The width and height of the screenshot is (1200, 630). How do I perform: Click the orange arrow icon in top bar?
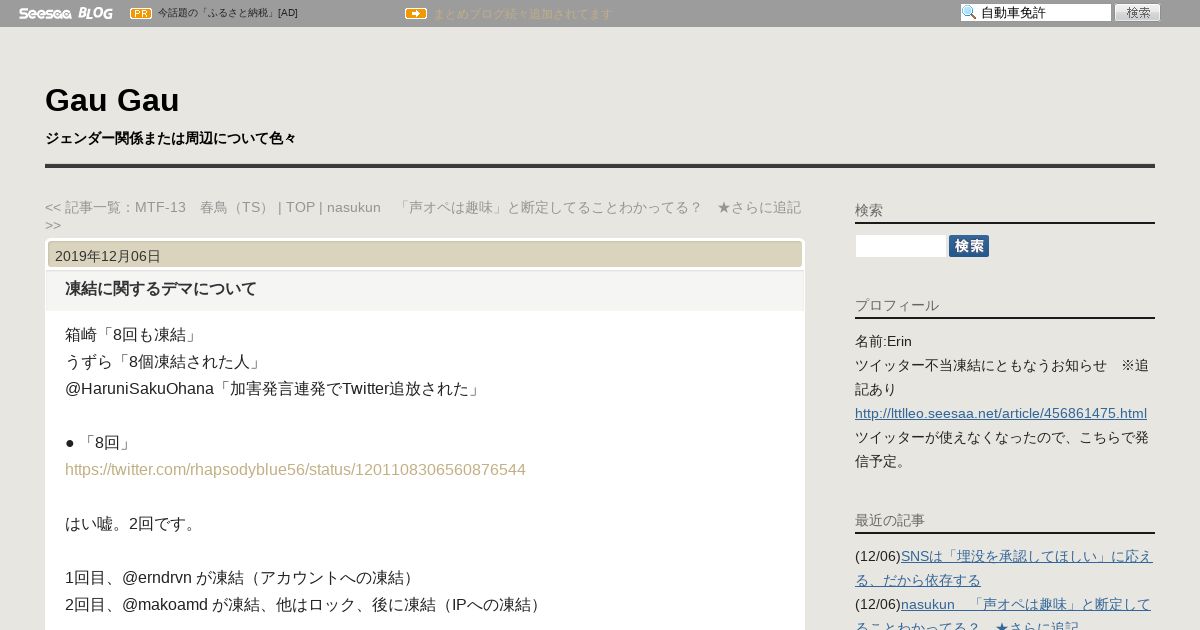(416, 13)
